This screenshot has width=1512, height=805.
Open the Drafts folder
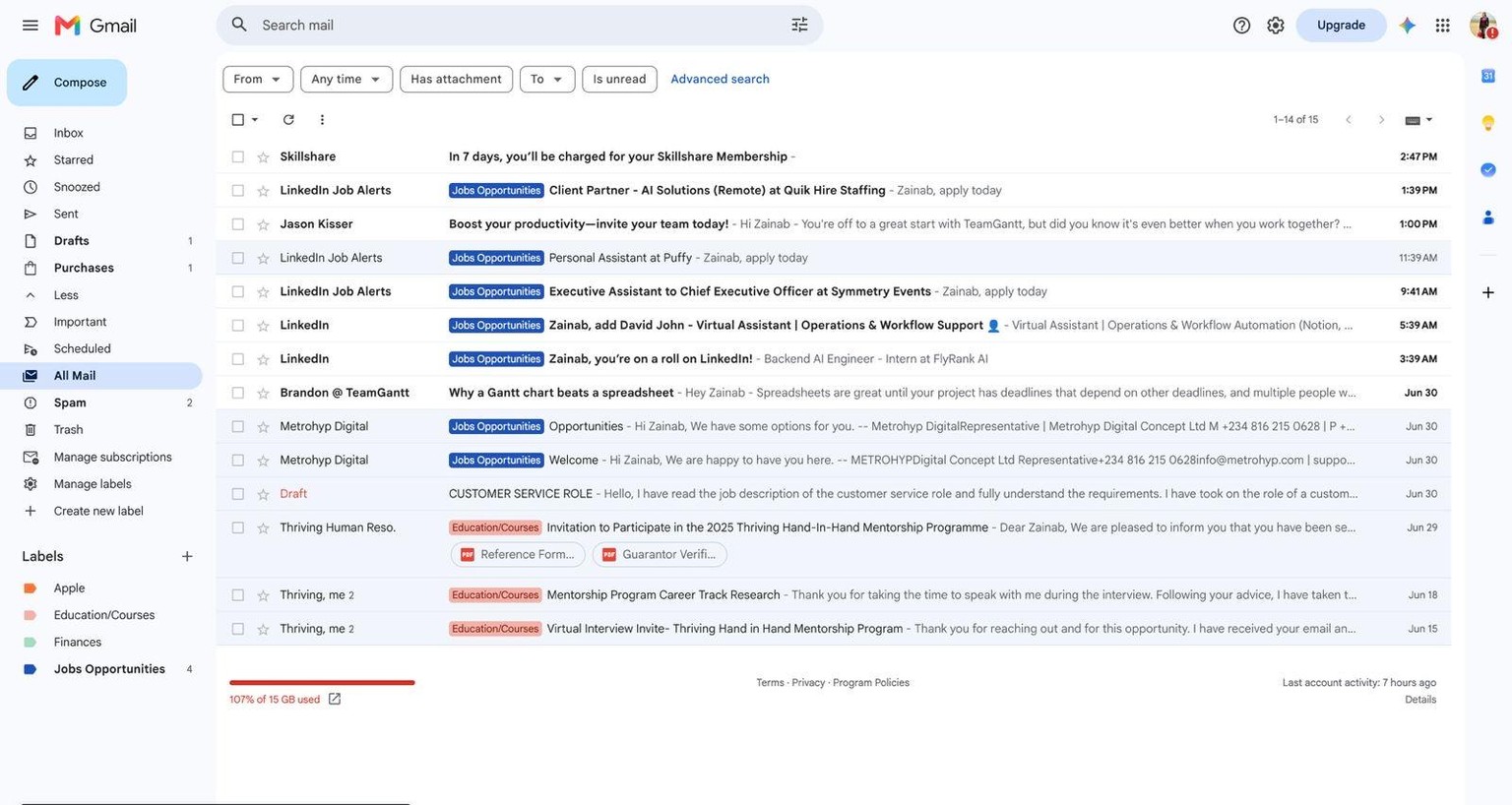71,240
